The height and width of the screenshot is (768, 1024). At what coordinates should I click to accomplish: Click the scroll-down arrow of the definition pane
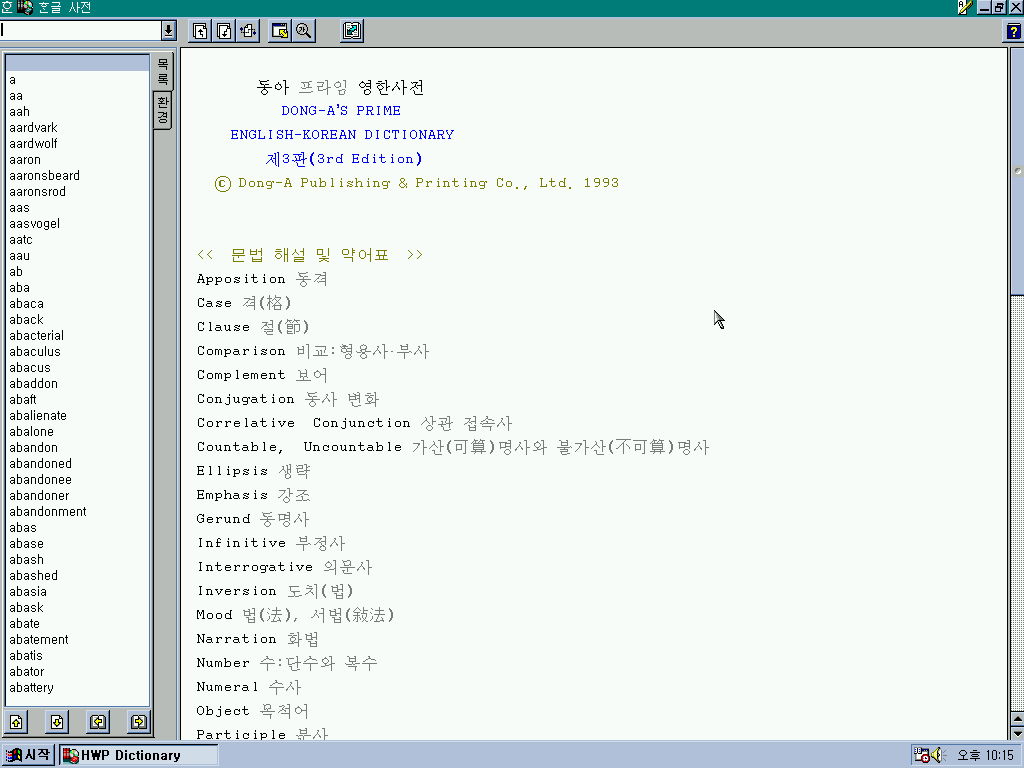click(x=1017, y=733)
